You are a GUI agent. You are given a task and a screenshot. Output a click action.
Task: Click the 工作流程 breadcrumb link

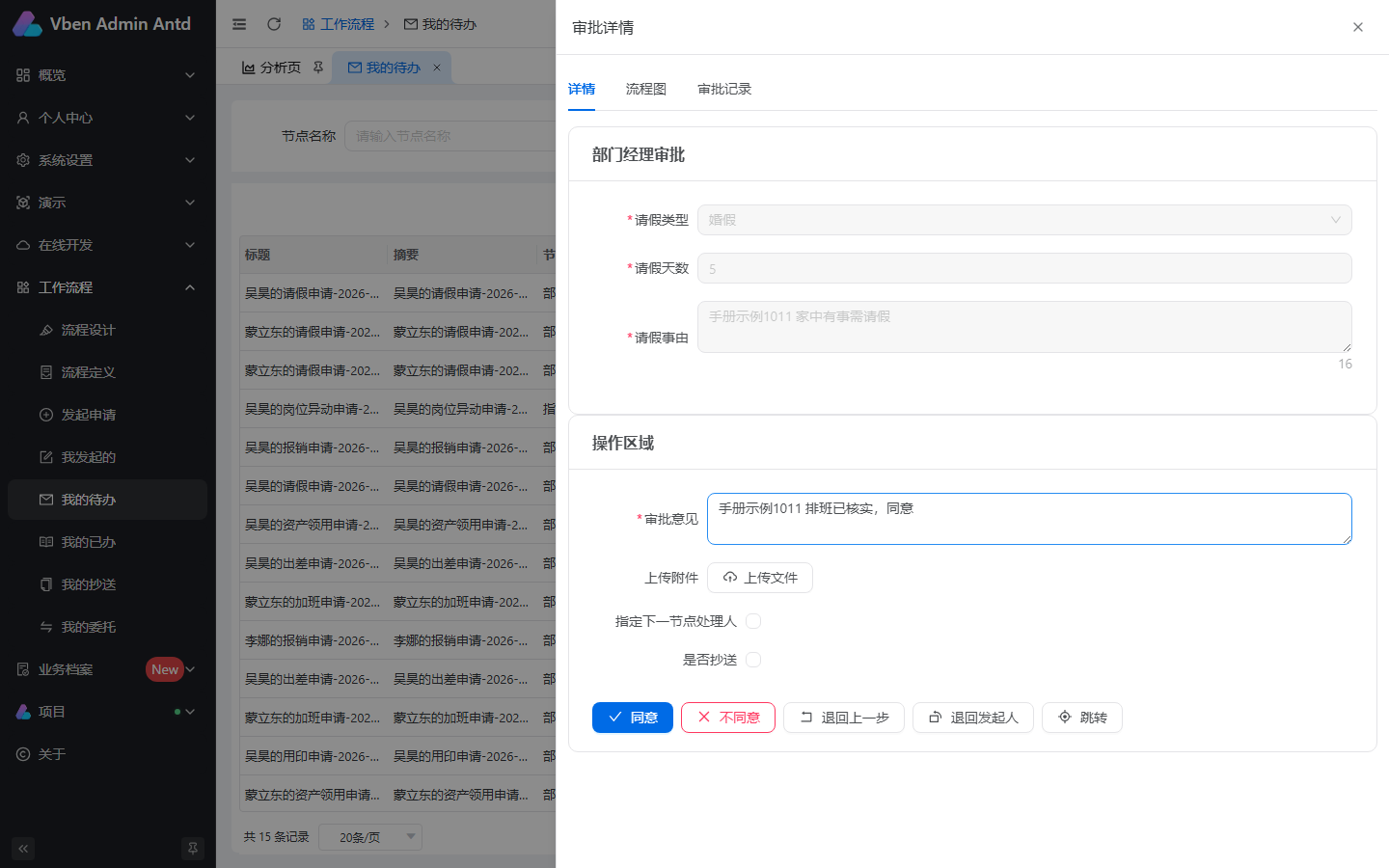click(x=339, y=24)
